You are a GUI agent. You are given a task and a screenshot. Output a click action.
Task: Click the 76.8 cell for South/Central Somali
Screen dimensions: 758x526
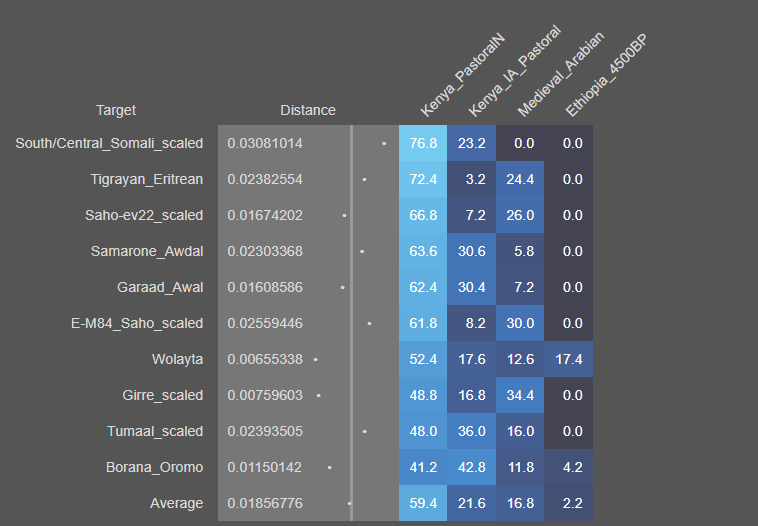pyautogui.click(x=423, y=143)
